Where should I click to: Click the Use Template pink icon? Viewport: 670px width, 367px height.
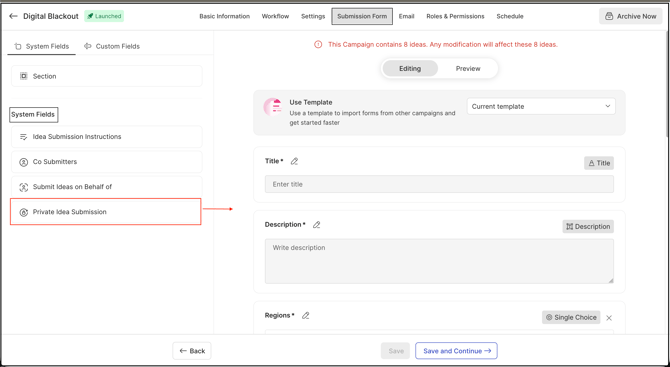click(273, 107)
